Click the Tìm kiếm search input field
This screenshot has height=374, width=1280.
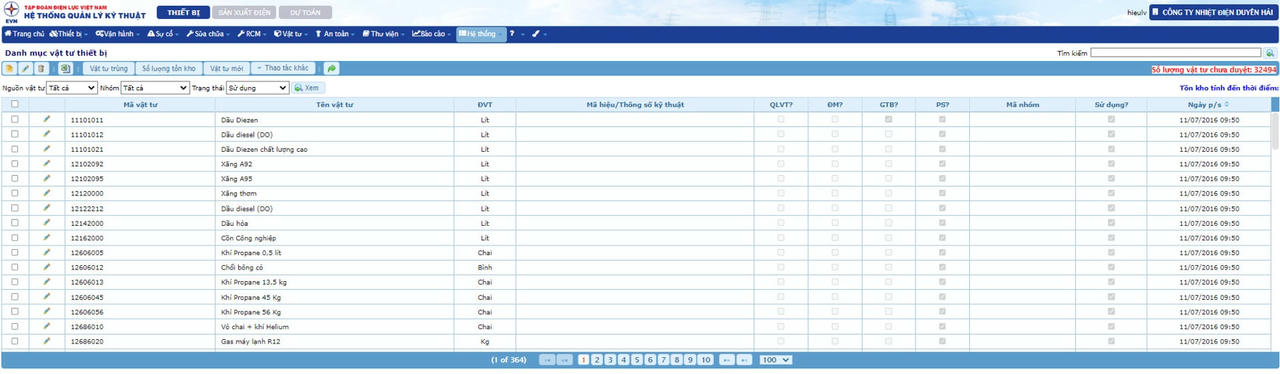point(1176,53)
